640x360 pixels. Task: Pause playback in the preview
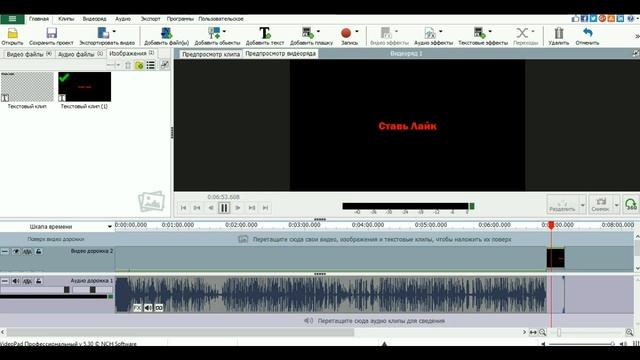[x=224, y=208]
